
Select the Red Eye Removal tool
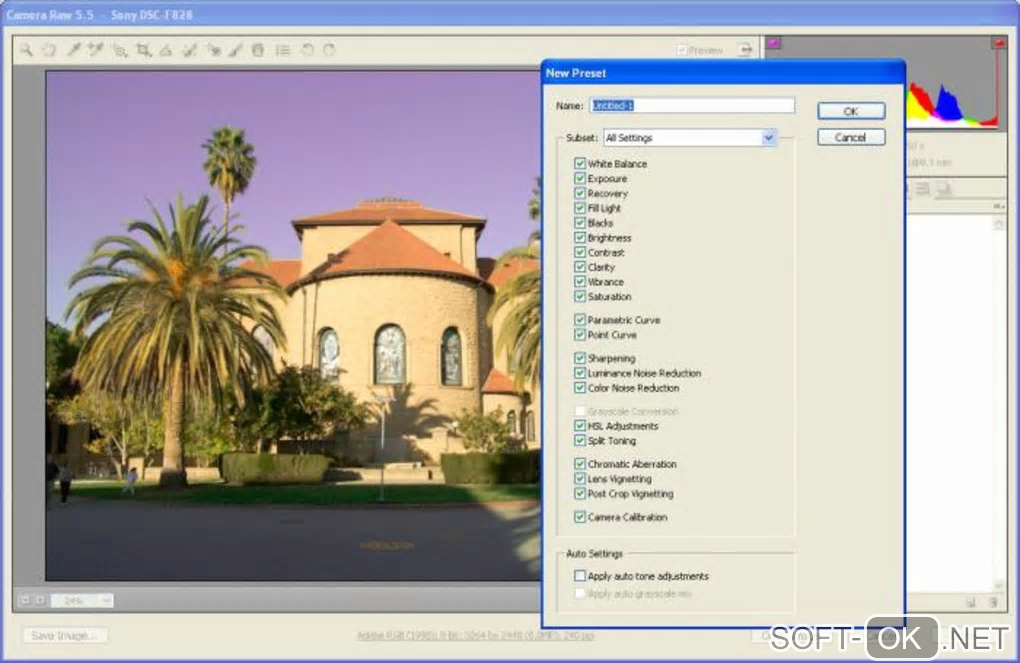tap(213, 49)
